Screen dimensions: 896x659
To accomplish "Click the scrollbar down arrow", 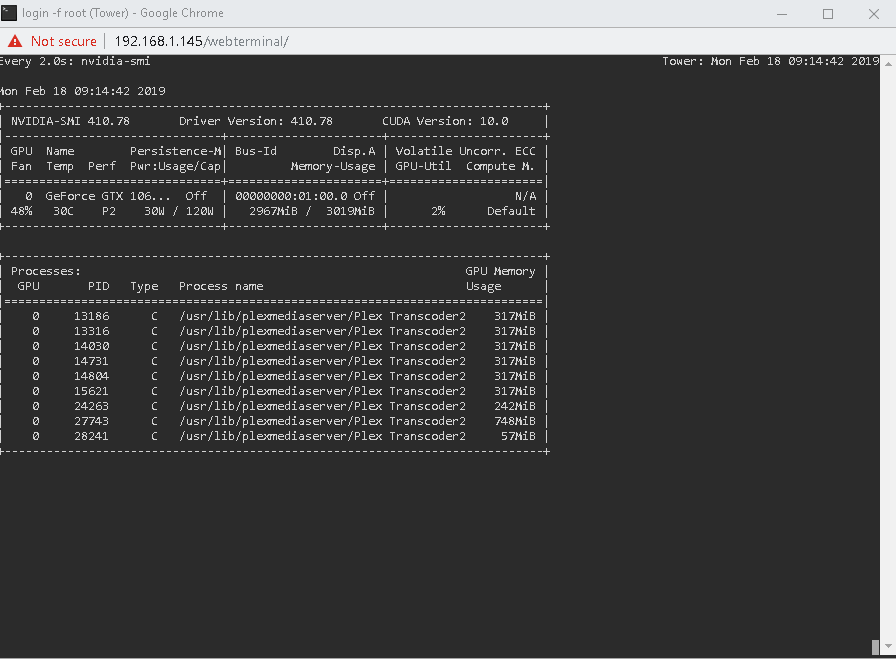I will (888, 646).
